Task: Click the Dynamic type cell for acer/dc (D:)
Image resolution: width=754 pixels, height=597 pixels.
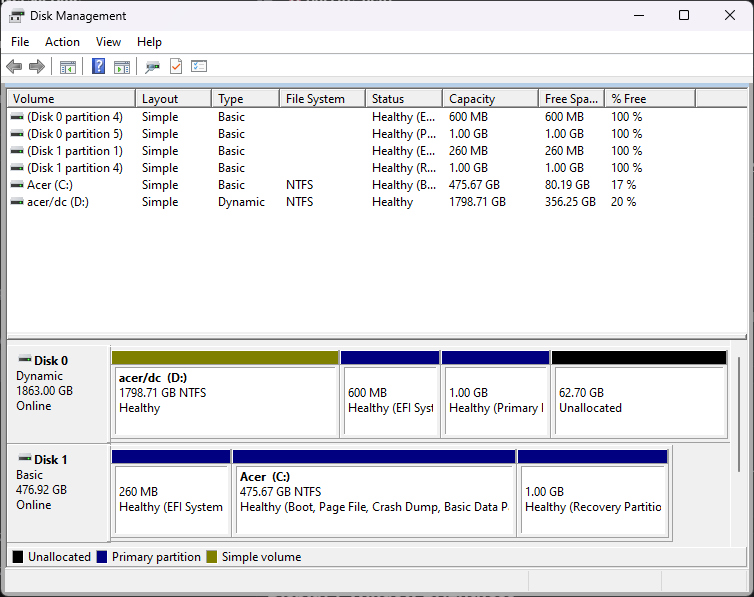Action: 241,202
